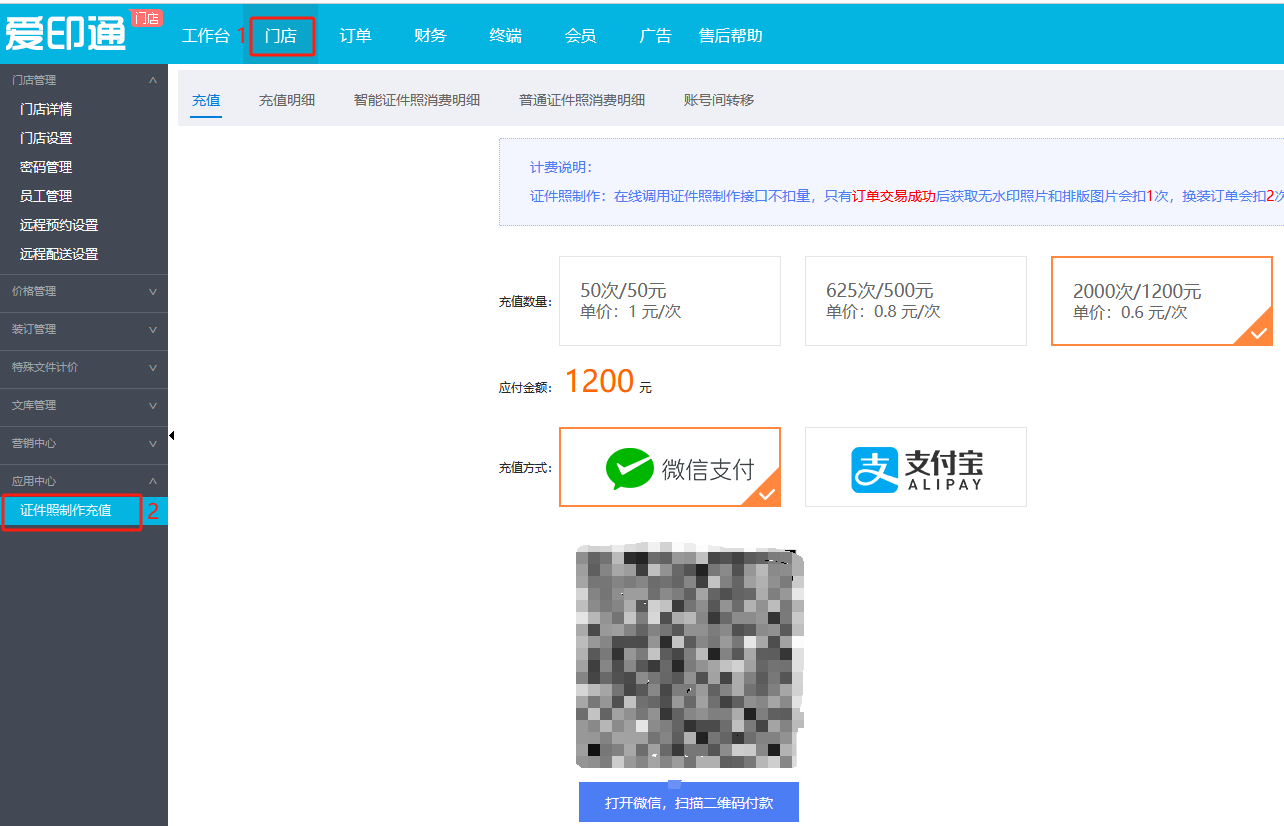The image size is (1284, 826).
Task: Select the 支付宝 Alipay payment option
Action: click(915, 467)
